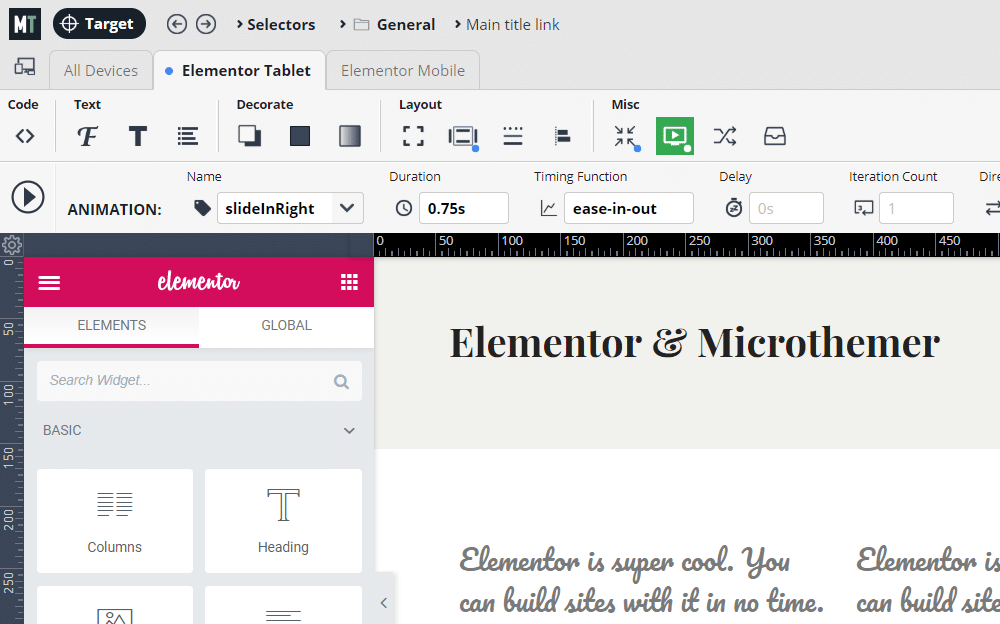Select the Text Editor widget card
The height and width of the screenshot is (624, 1000).
click(x=283, y=605)
